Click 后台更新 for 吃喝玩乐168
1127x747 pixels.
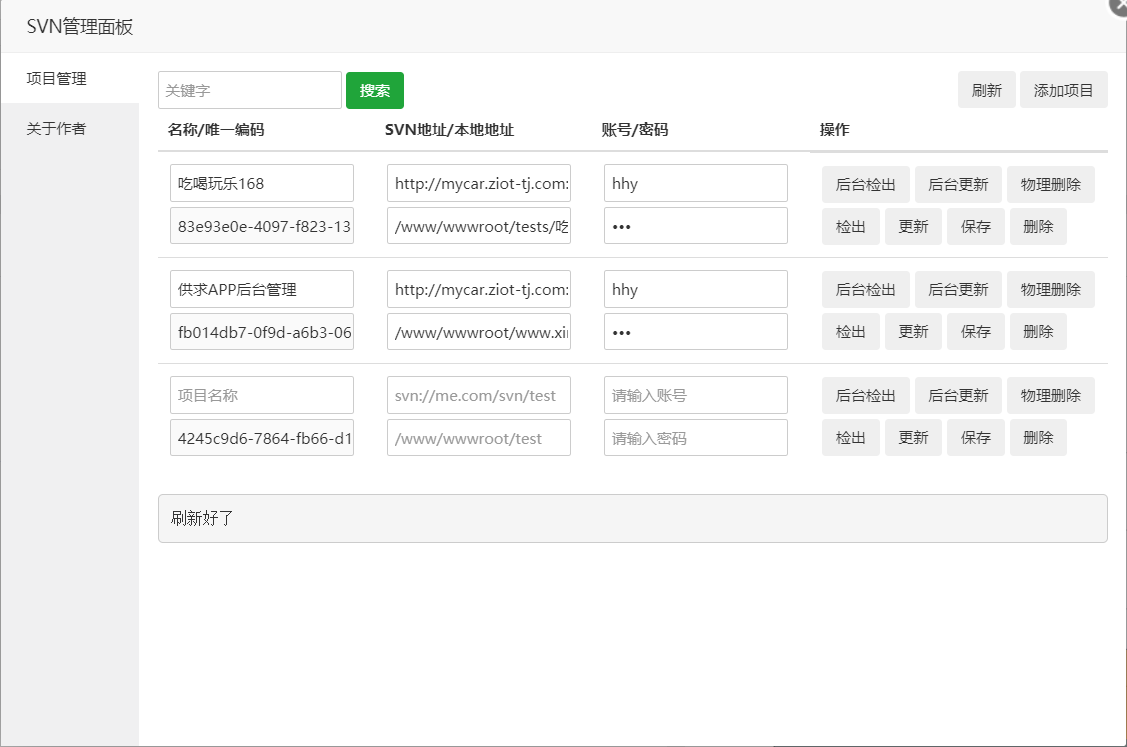(958, 185)
